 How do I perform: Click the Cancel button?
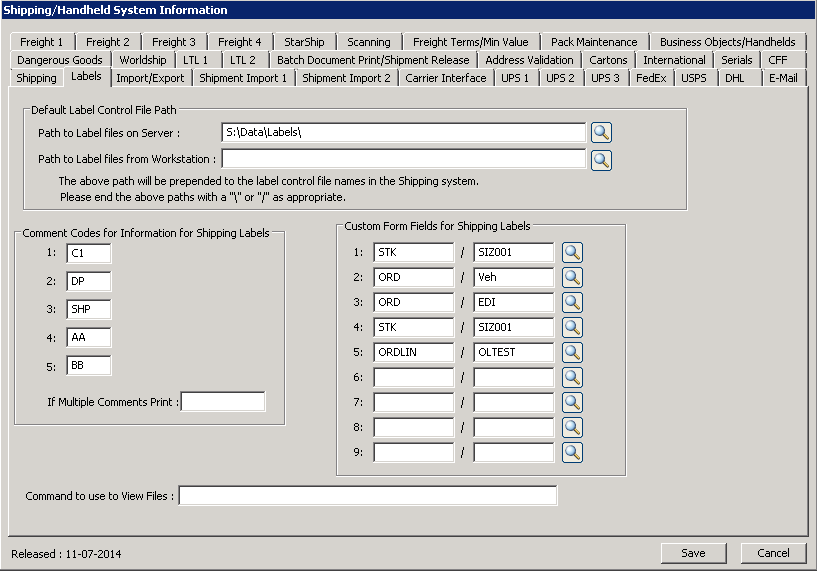point(773,553)
